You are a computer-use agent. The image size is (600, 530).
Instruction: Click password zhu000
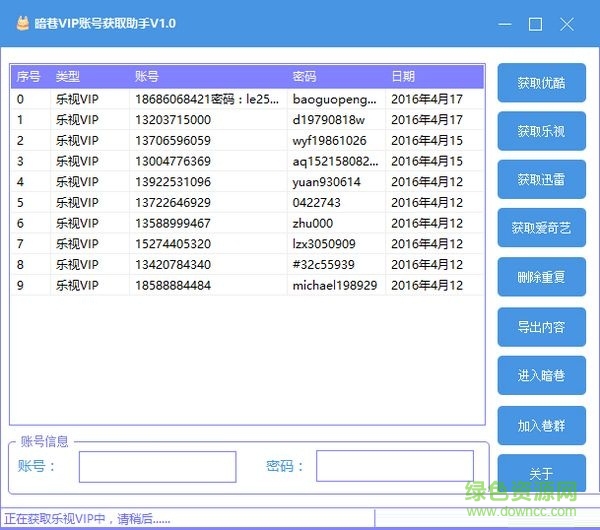click(313, 223)
